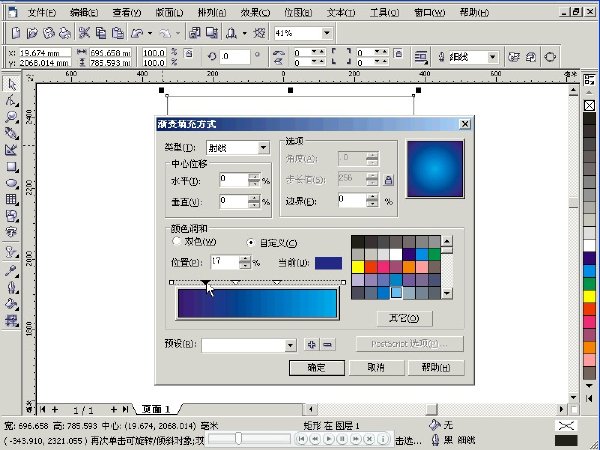Click the Convert to Curves icon
Viewport: 600px width, 450px height.
pos(550,57)
